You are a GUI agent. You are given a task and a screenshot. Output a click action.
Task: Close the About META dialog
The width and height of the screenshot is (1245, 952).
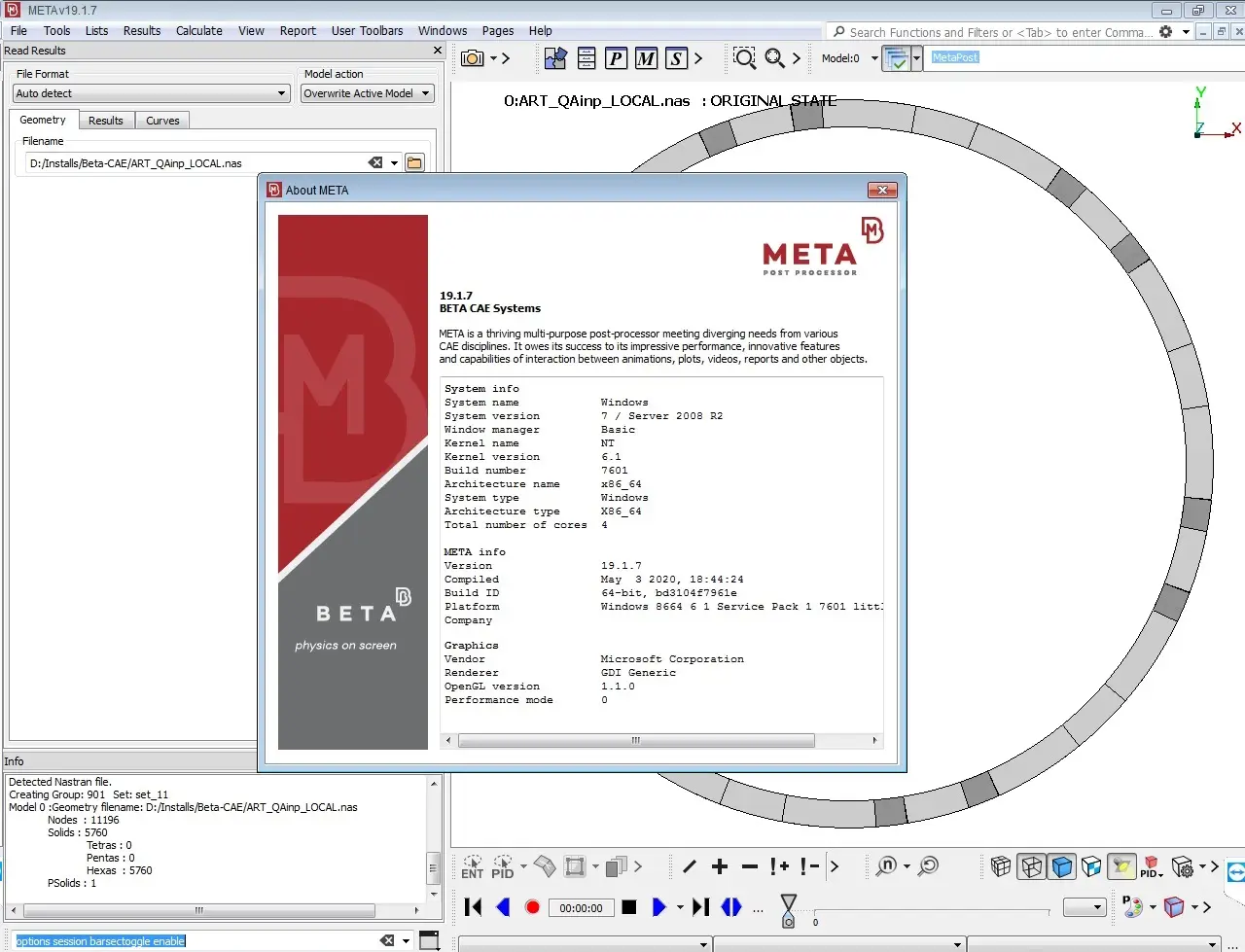(x=882, y=190)
